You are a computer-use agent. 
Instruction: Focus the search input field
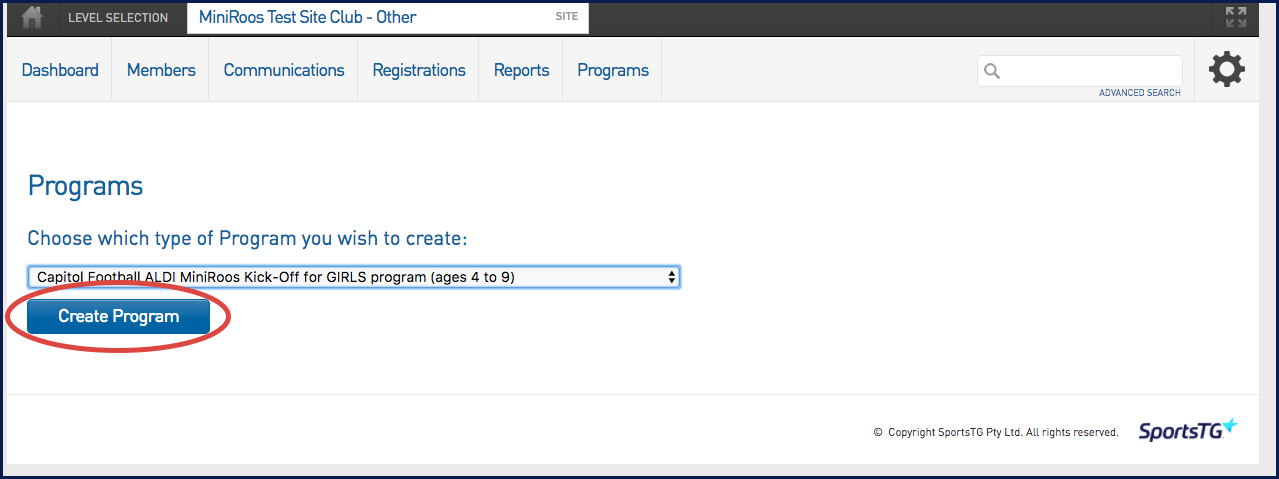pyautogui.click(x=1080, y=71)
